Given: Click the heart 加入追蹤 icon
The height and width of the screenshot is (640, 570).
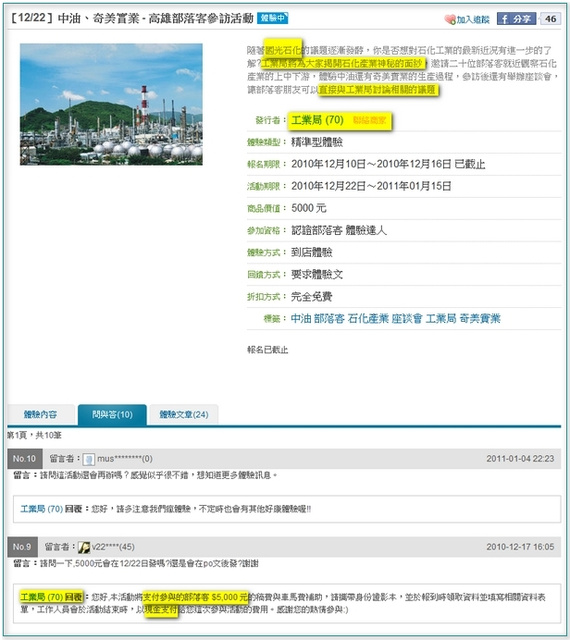Looking at the screenshot, I should click(450, 19).
